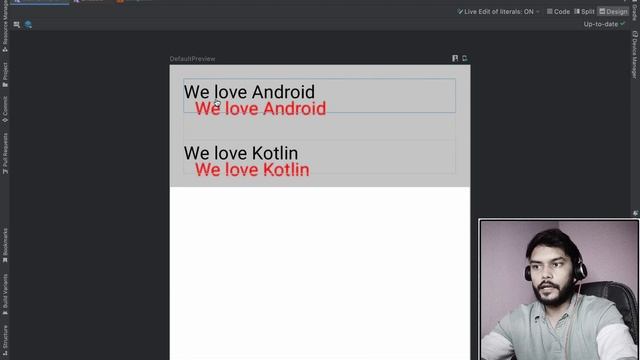Switch editor to Code view
The height and width of the screenshot is (360, 640).
(558, 11)
